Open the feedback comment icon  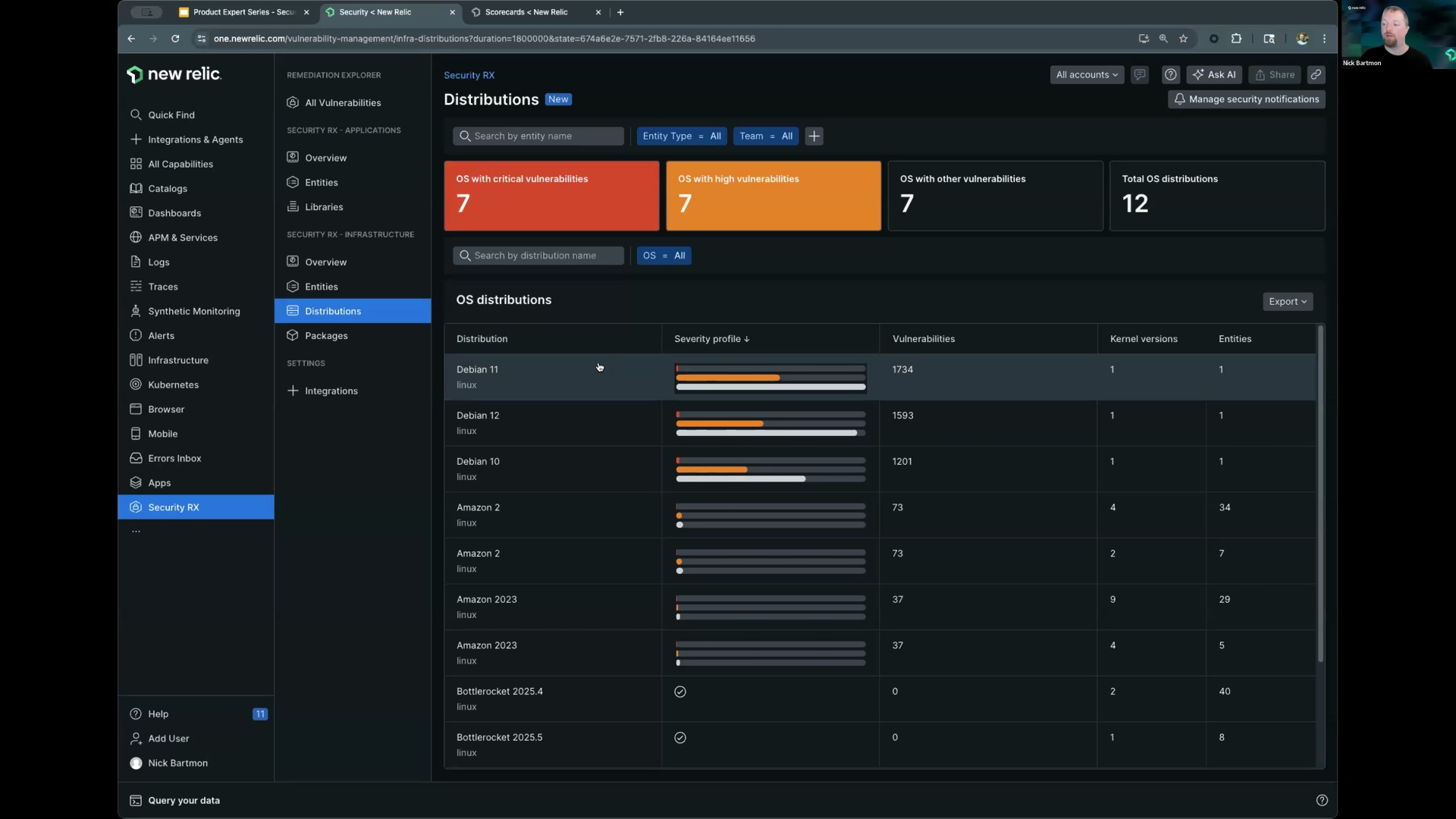point(1139,75)
